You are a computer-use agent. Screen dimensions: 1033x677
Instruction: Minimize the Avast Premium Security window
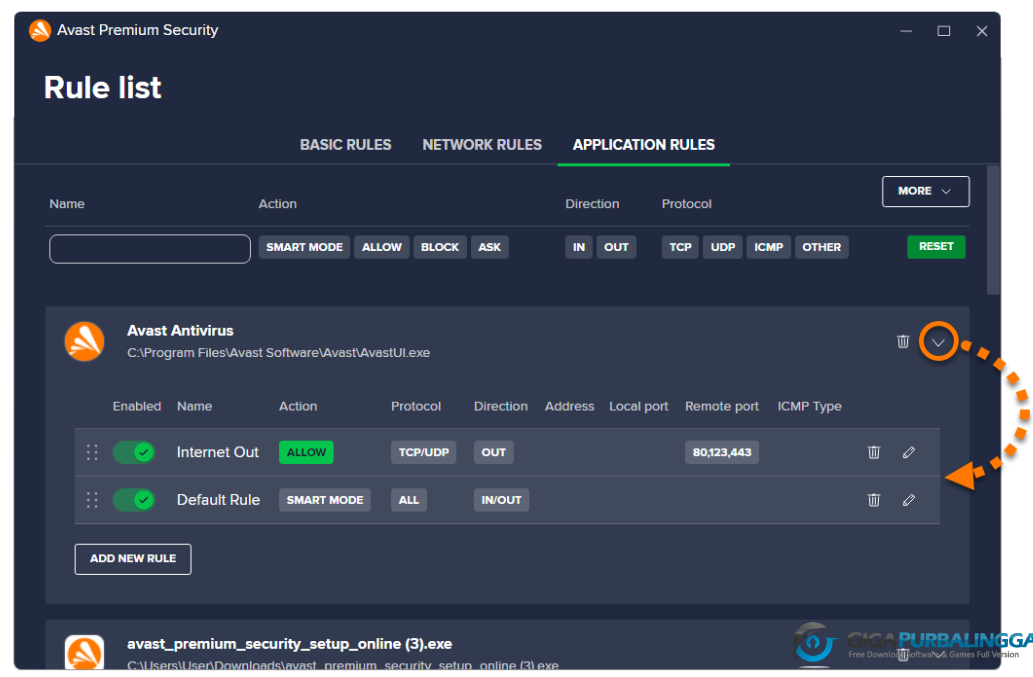(906, 31)
